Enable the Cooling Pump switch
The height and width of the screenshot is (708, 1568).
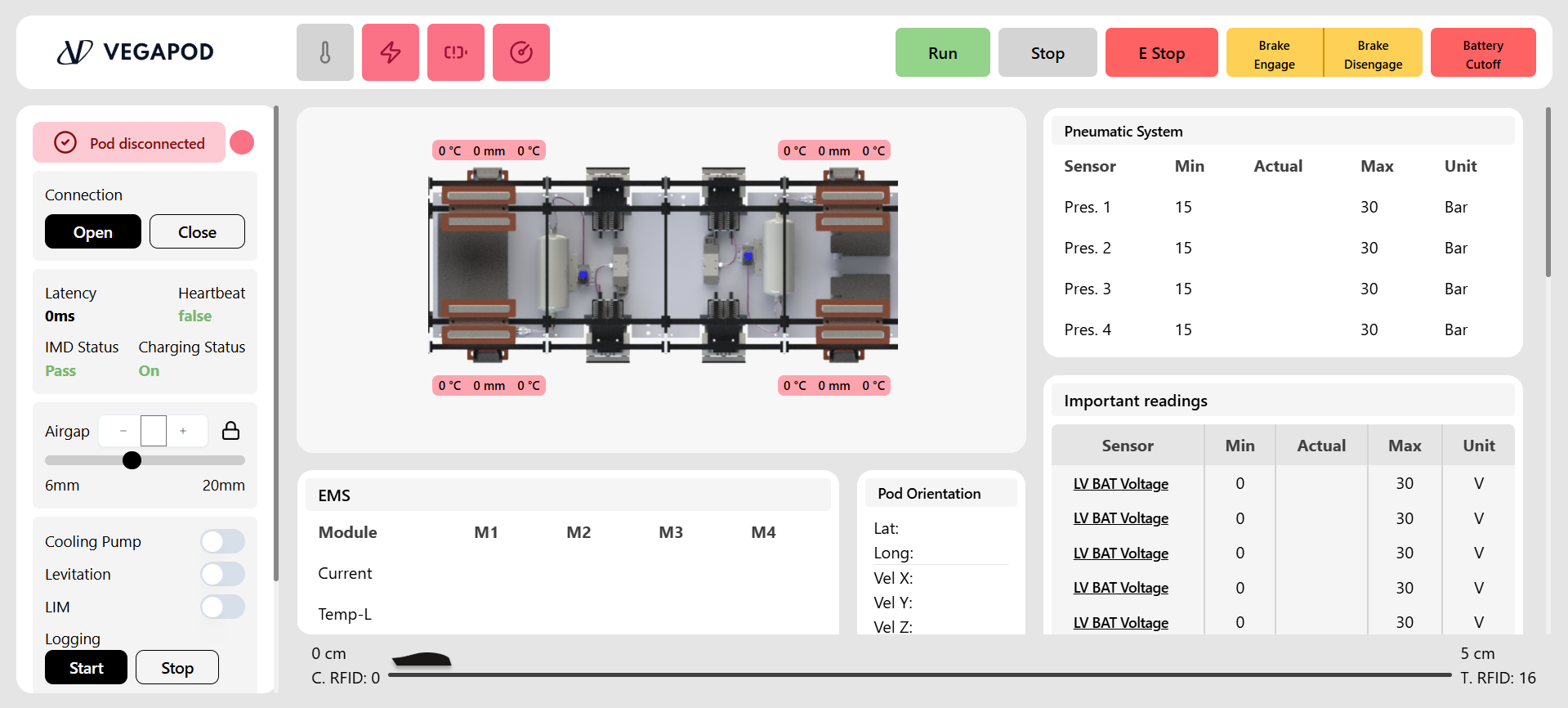tap(222, 541)
